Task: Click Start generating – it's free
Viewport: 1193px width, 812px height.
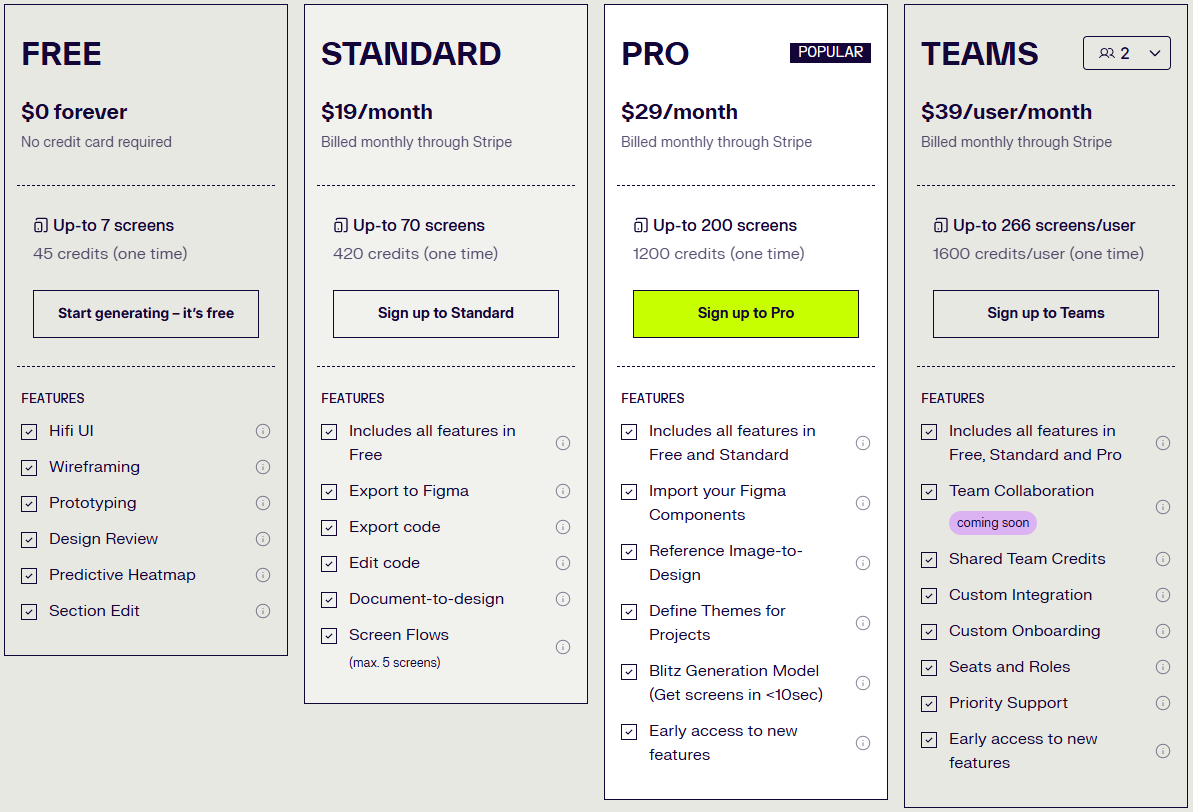Action: click(x=145, y=313)
